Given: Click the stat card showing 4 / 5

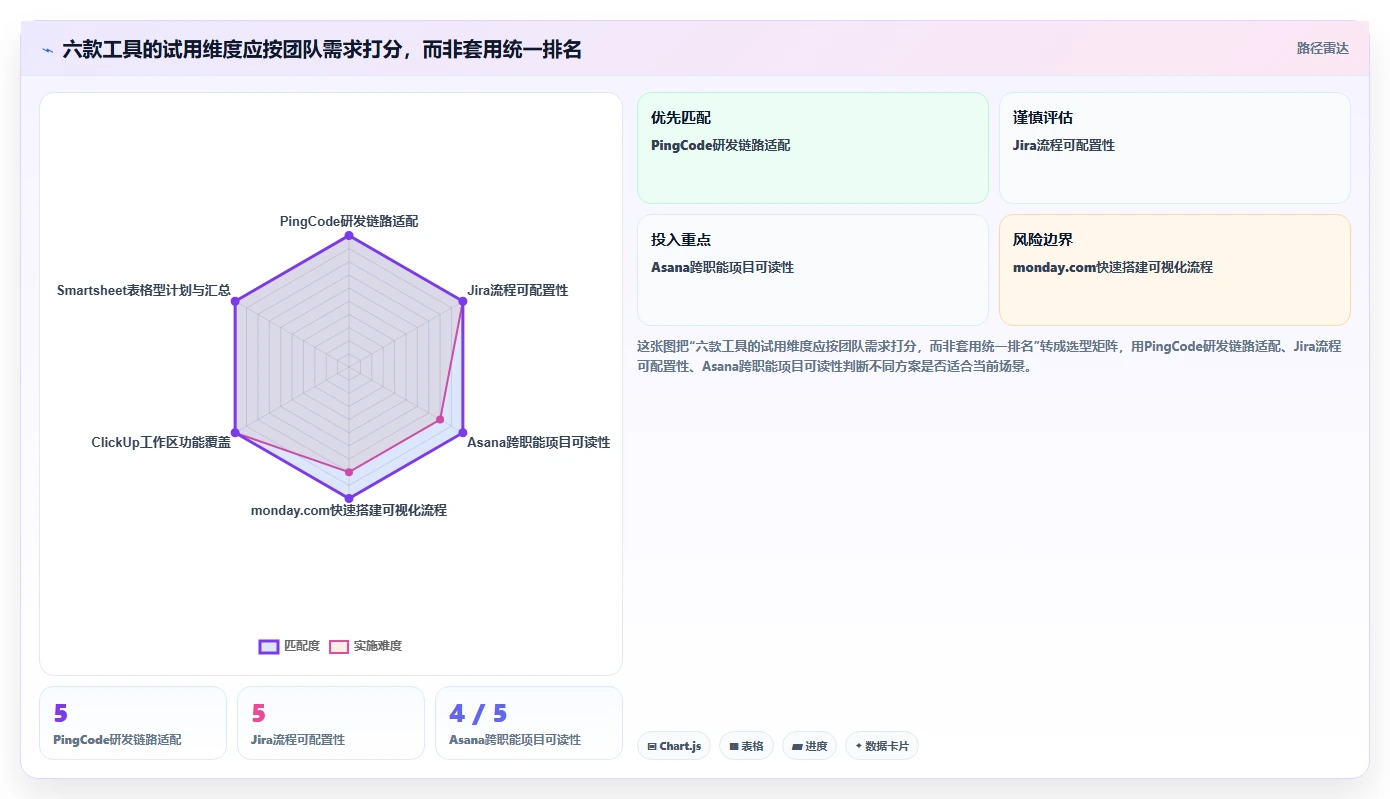Looking at the screenshot, I should pyautogui.click(x=529, y=723).
